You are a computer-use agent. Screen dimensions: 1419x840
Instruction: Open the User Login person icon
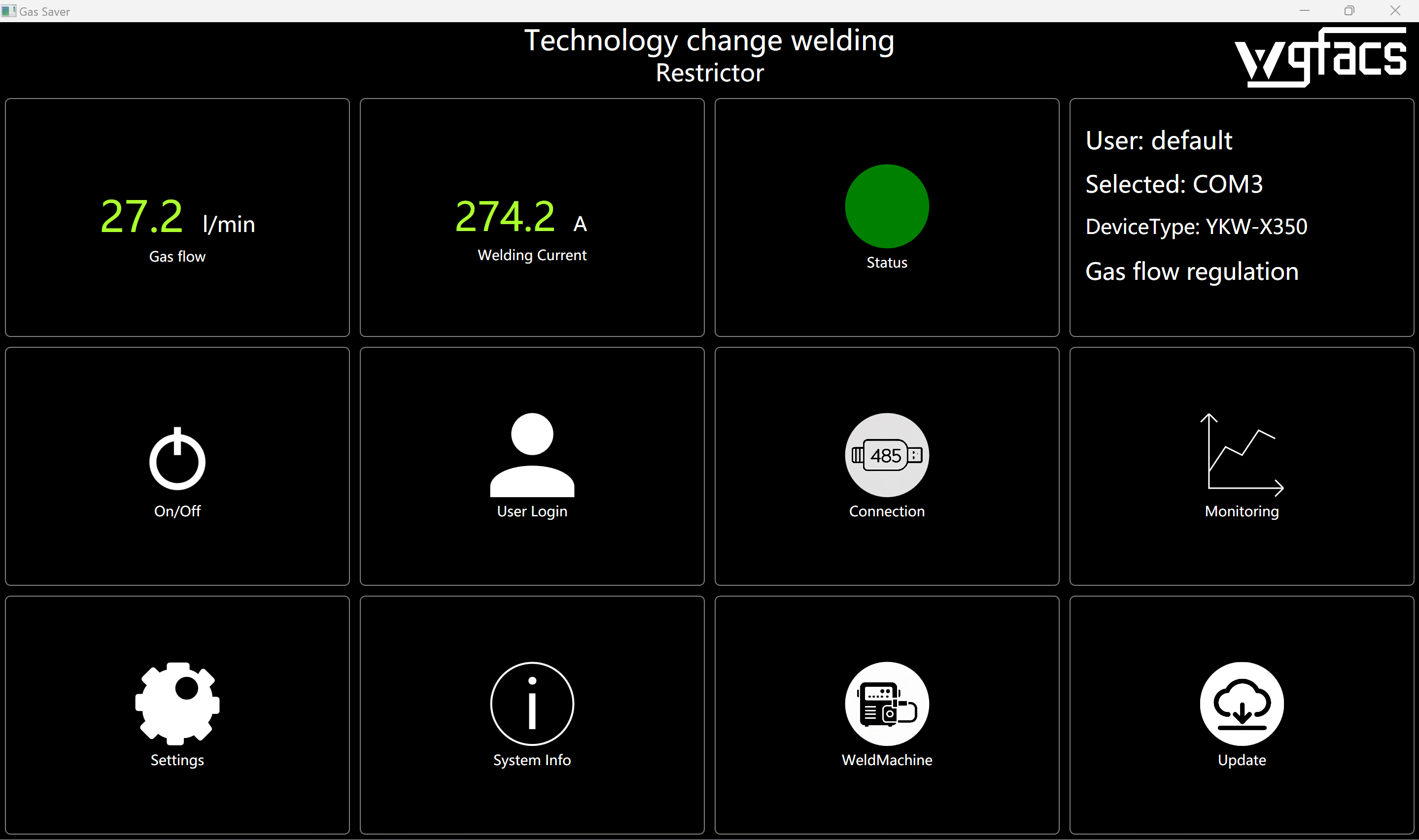tap(532, 455)
